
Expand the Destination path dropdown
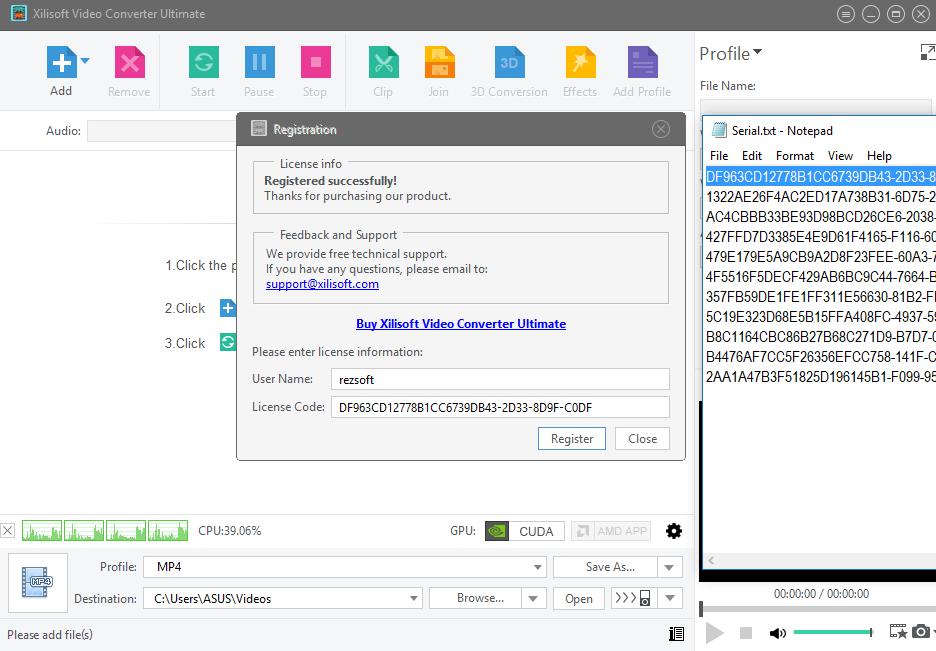click(413, 598)
